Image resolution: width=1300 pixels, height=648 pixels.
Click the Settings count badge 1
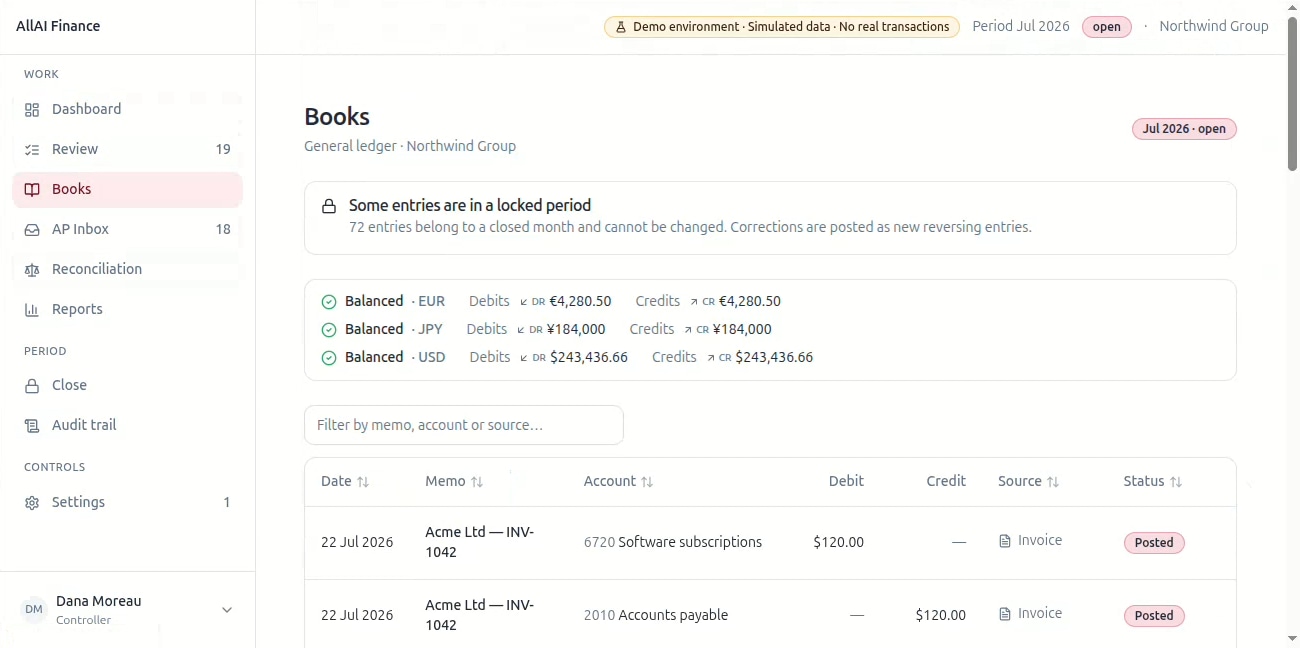[227, 502]
